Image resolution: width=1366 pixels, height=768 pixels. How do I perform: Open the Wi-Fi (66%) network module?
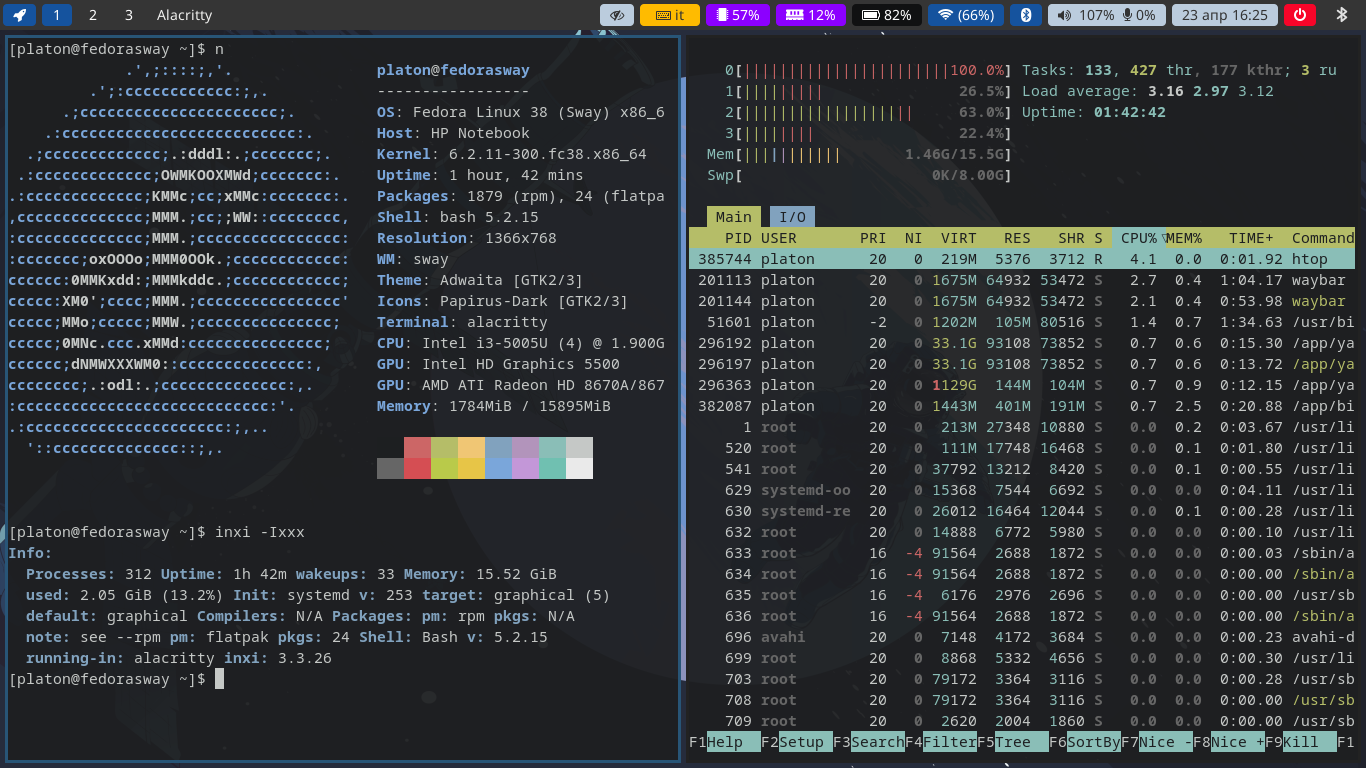tap(965, 15)
